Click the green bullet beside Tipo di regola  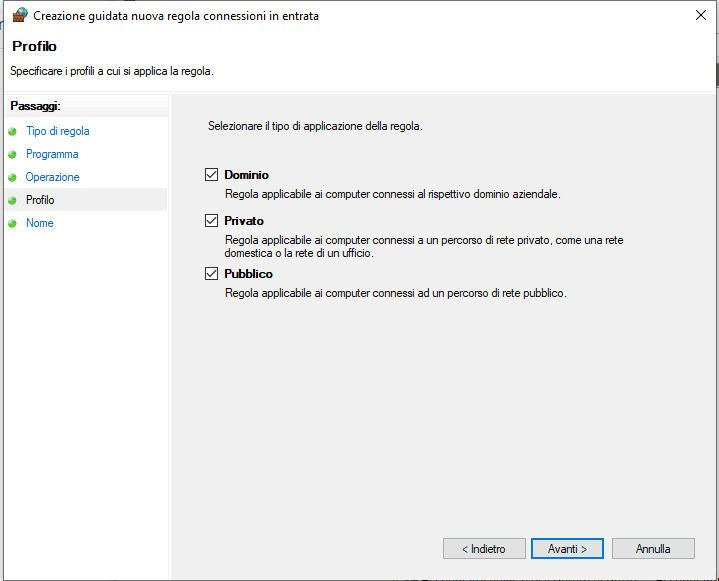(x=12, y=131)
